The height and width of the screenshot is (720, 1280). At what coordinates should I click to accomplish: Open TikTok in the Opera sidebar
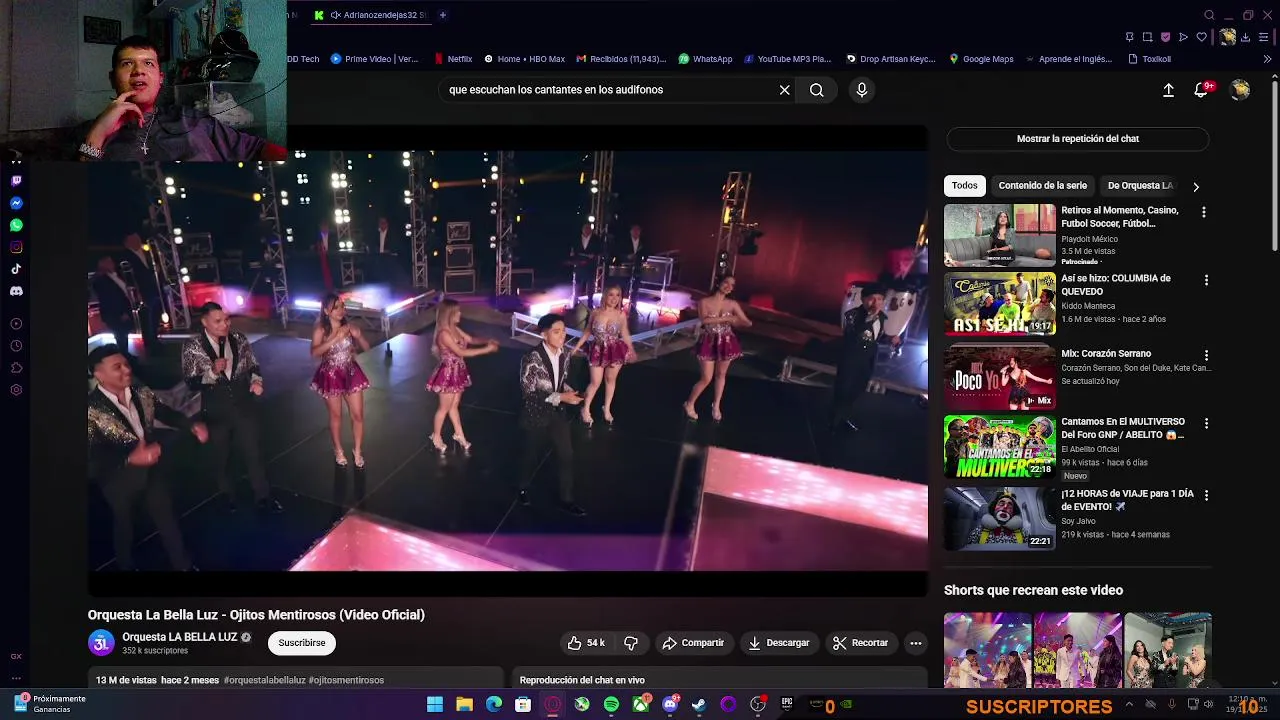tap(16, 269)
